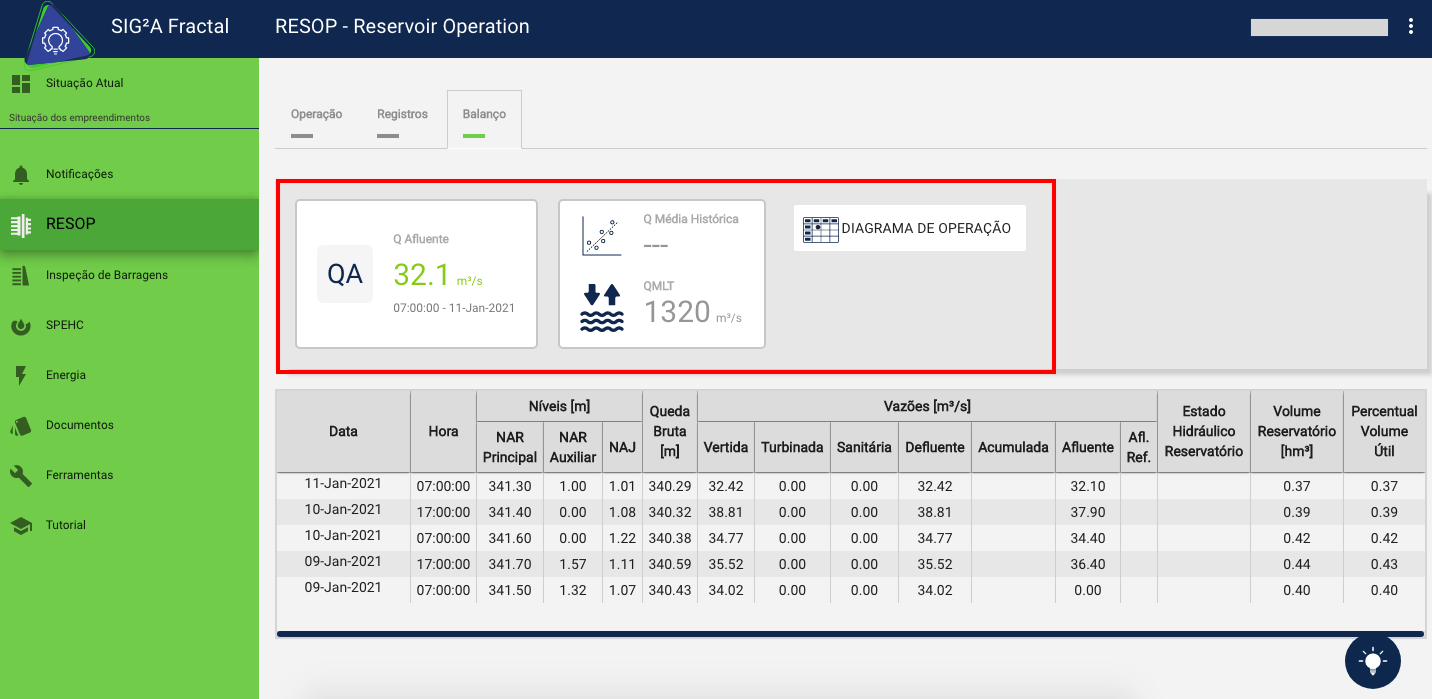Click the SPEHC sidebar icon
This screenshot has width=1432, height=699.
tap(21, 326)
